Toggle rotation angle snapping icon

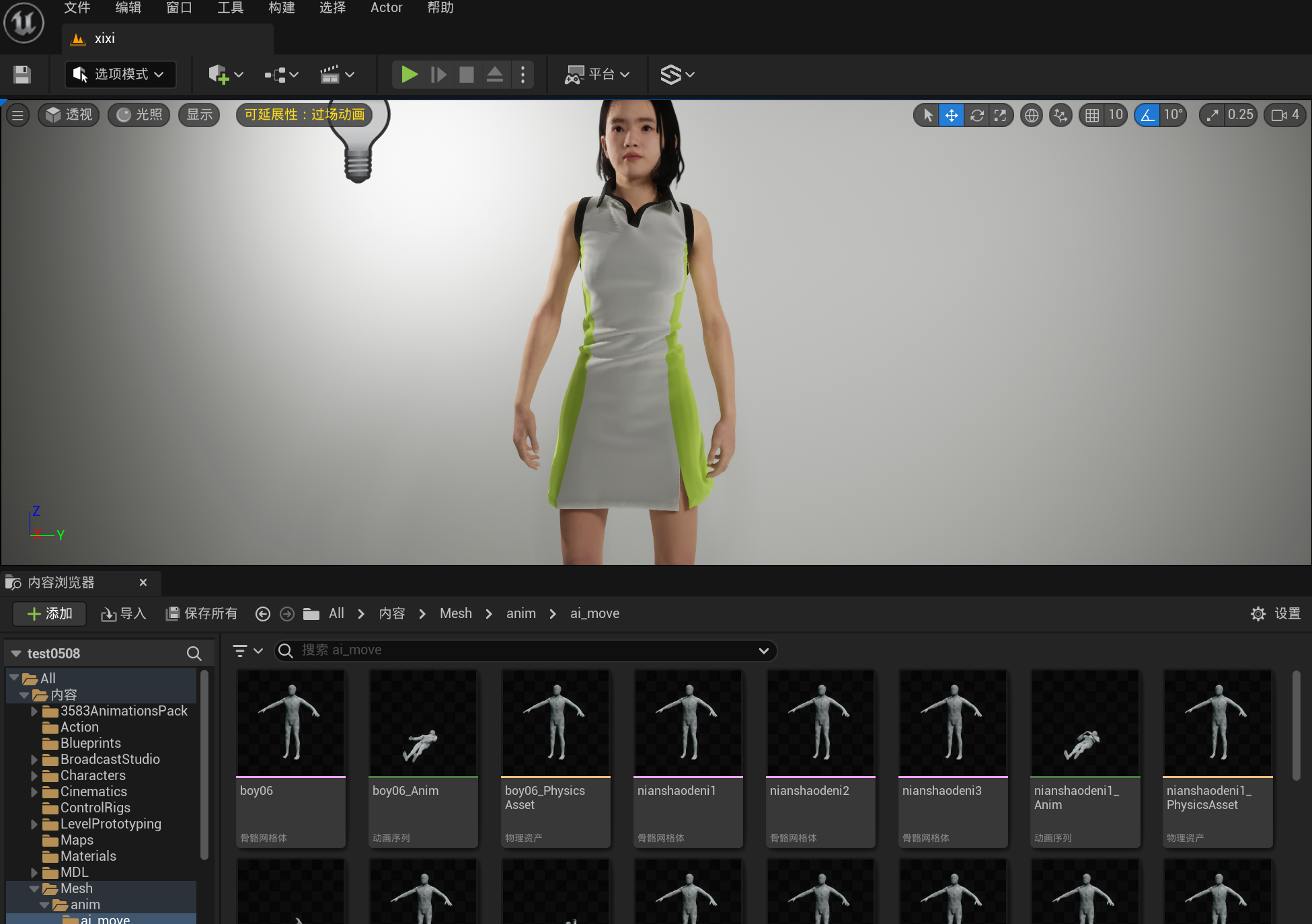click(x=1147, y=115)
